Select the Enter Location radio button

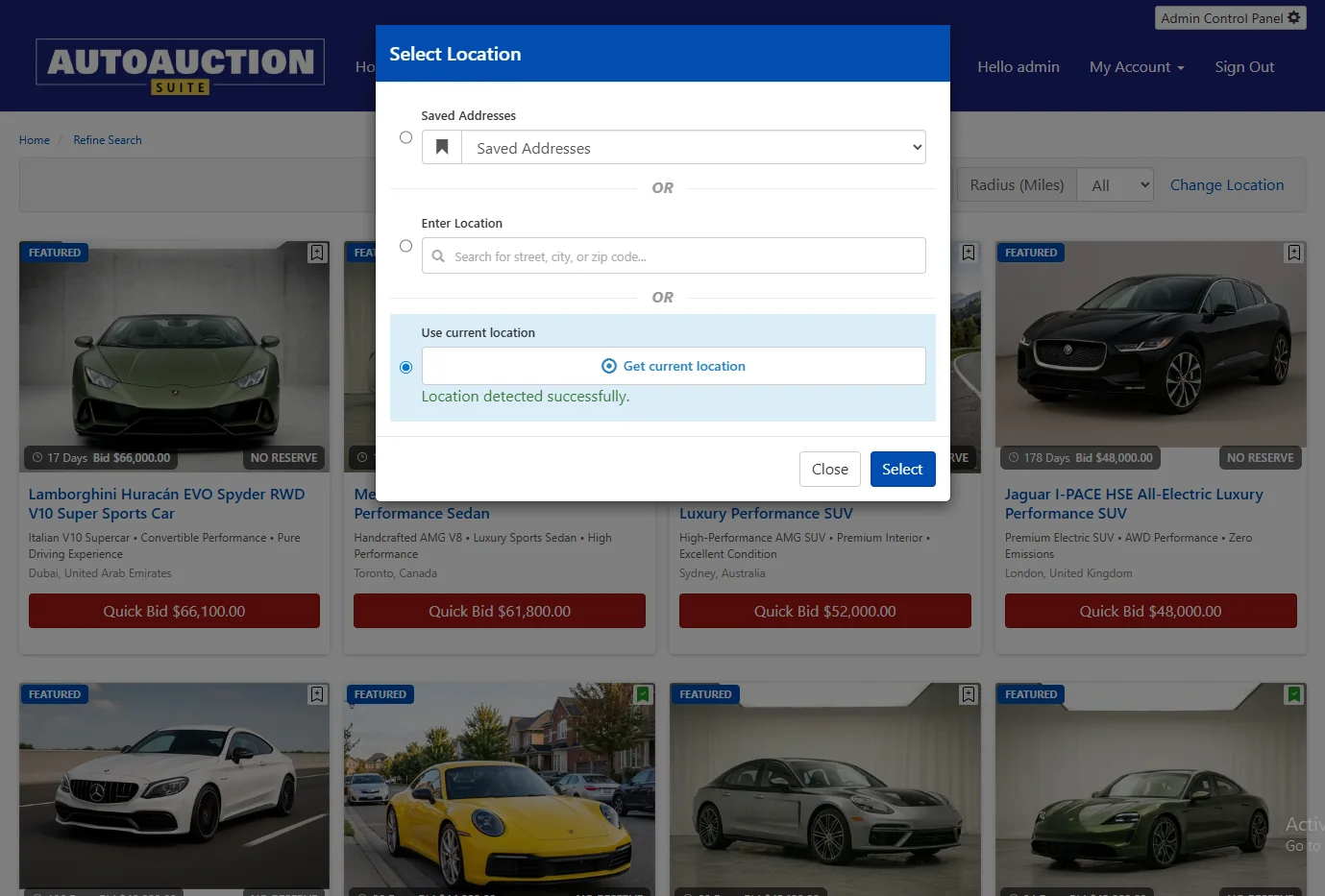pos(405,246)
